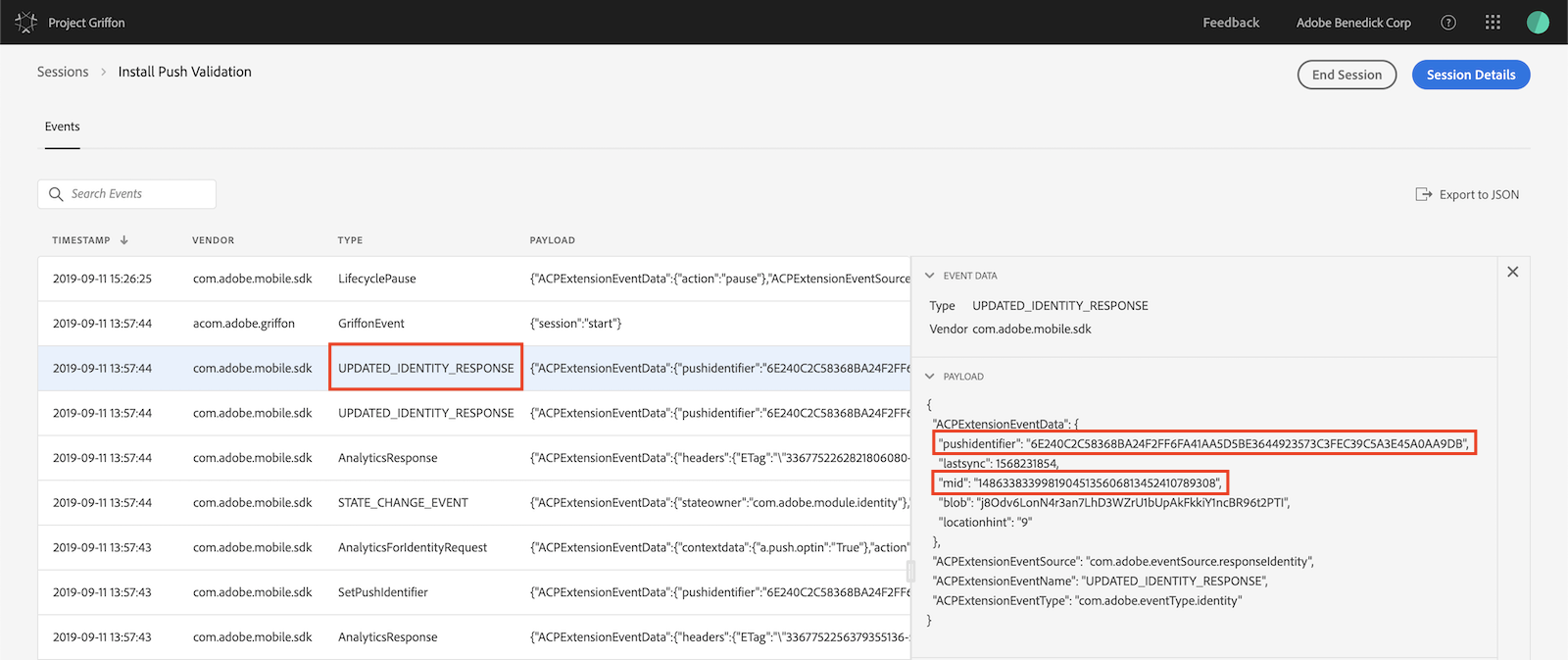This screenshot has width=1568, height=660.
Task: Click the "blob" line in payload
Action: click(1114, 502)
